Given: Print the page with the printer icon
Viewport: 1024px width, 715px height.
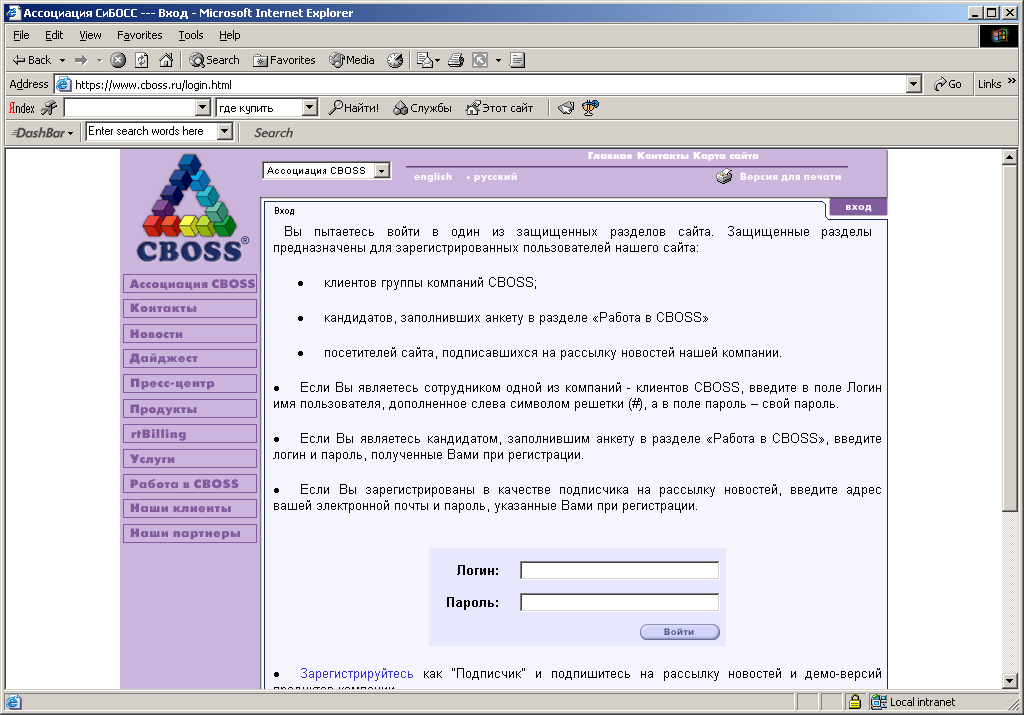Looking at the screenshot, I should 456,60.
